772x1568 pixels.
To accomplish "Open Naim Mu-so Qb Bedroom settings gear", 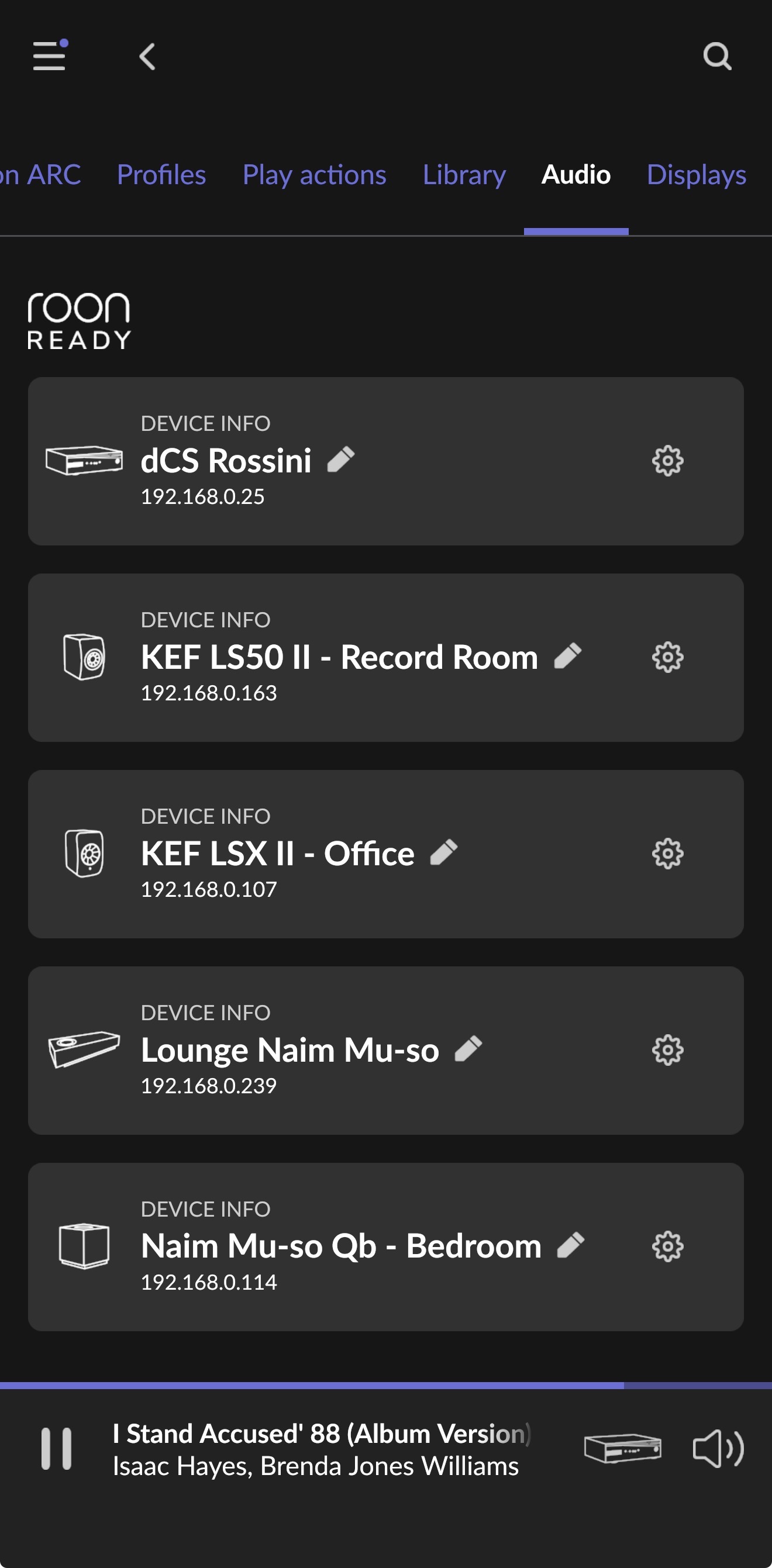I will click(x=667, y=1246).
